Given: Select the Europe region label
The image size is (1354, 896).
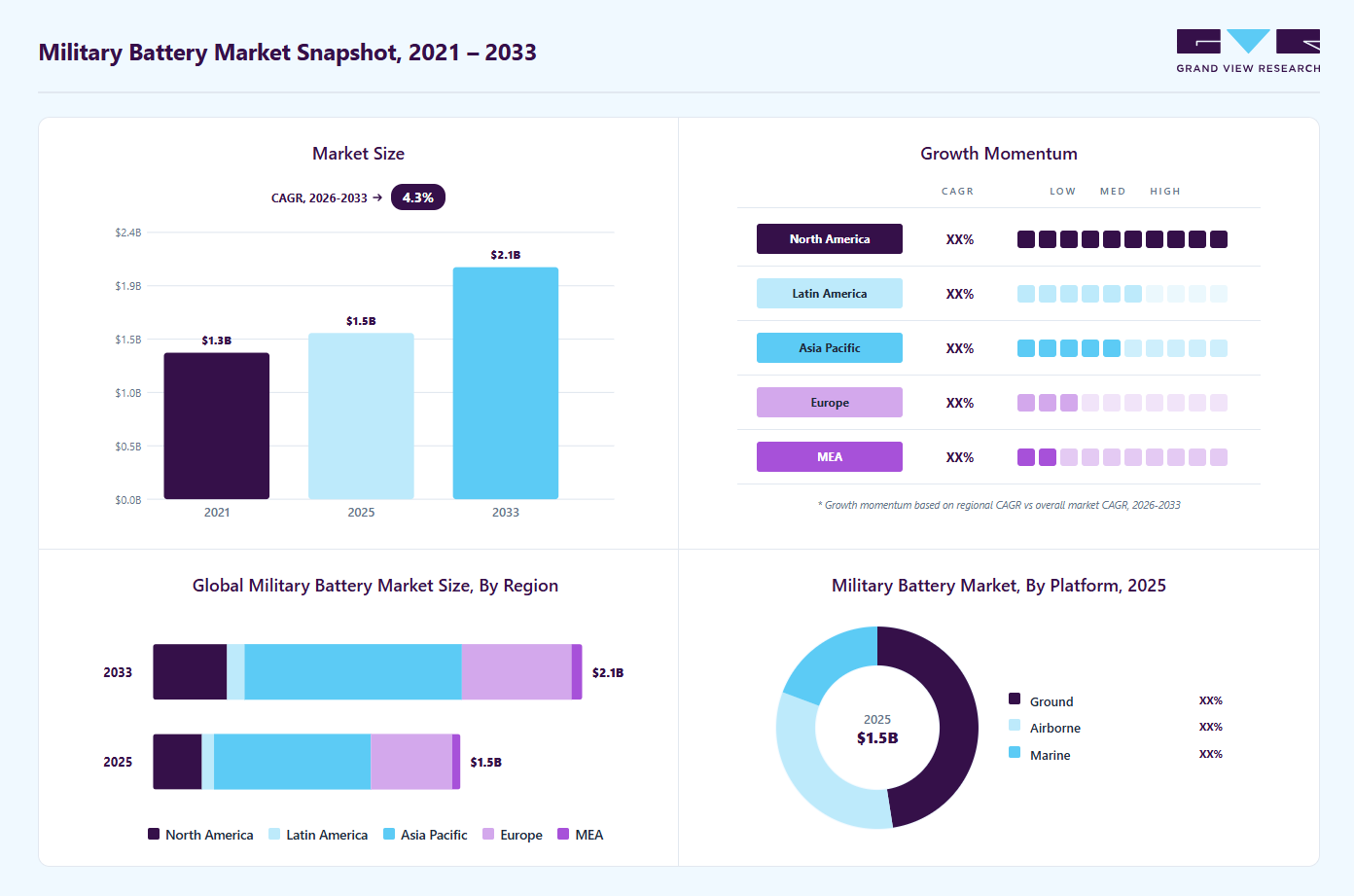Looking at the screenshot, I should [x=830, y=403].
